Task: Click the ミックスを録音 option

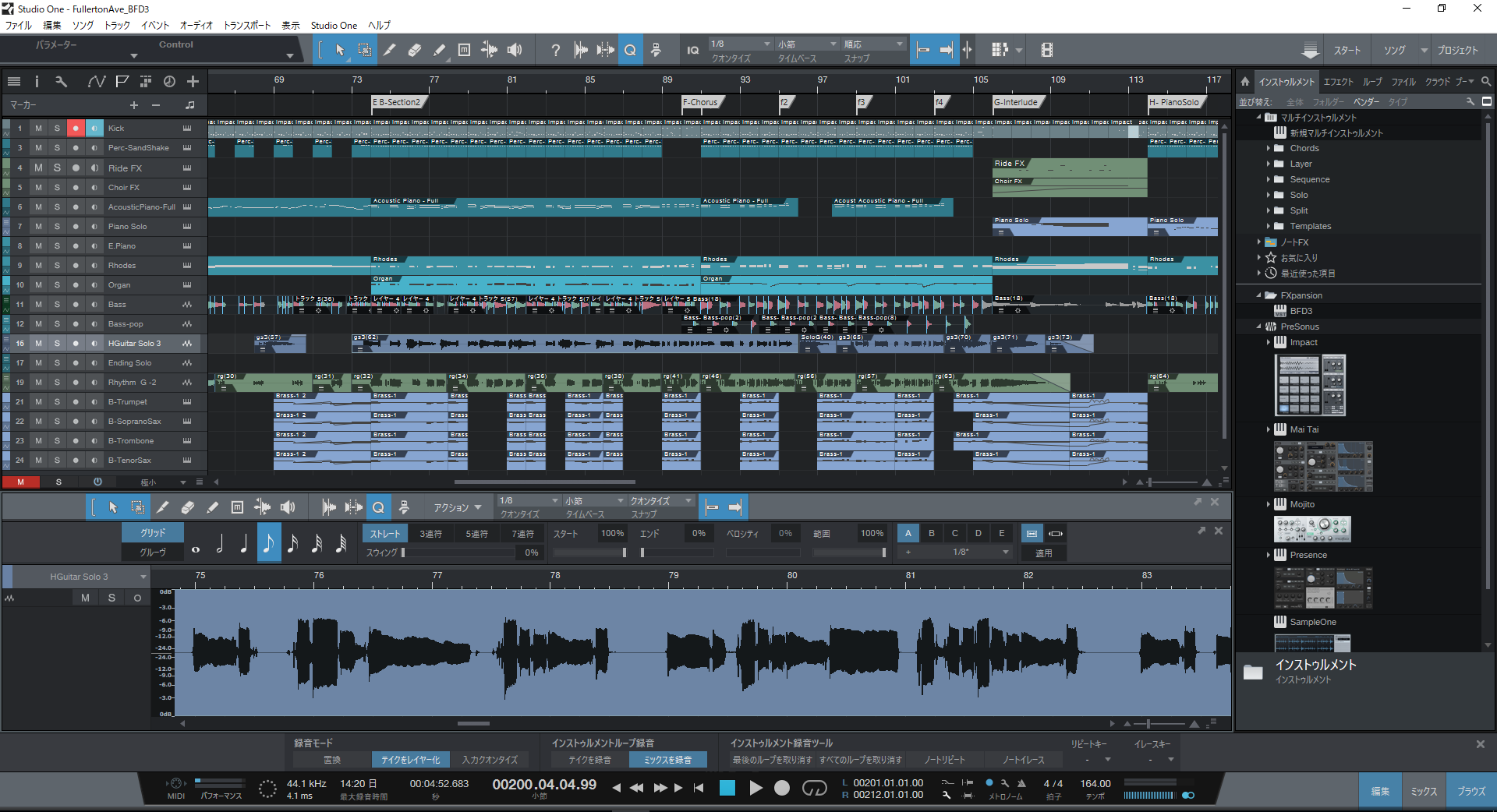Action: pyautogui.click(x=667, y=760)
